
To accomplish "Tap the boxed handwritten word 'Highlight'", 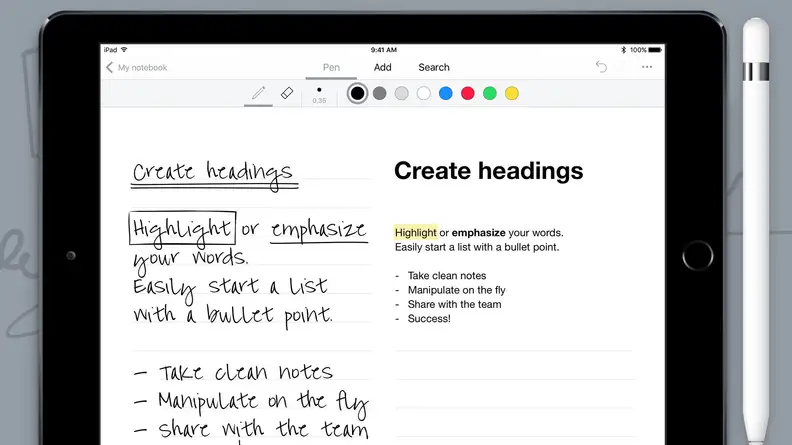I will (182, 228).
